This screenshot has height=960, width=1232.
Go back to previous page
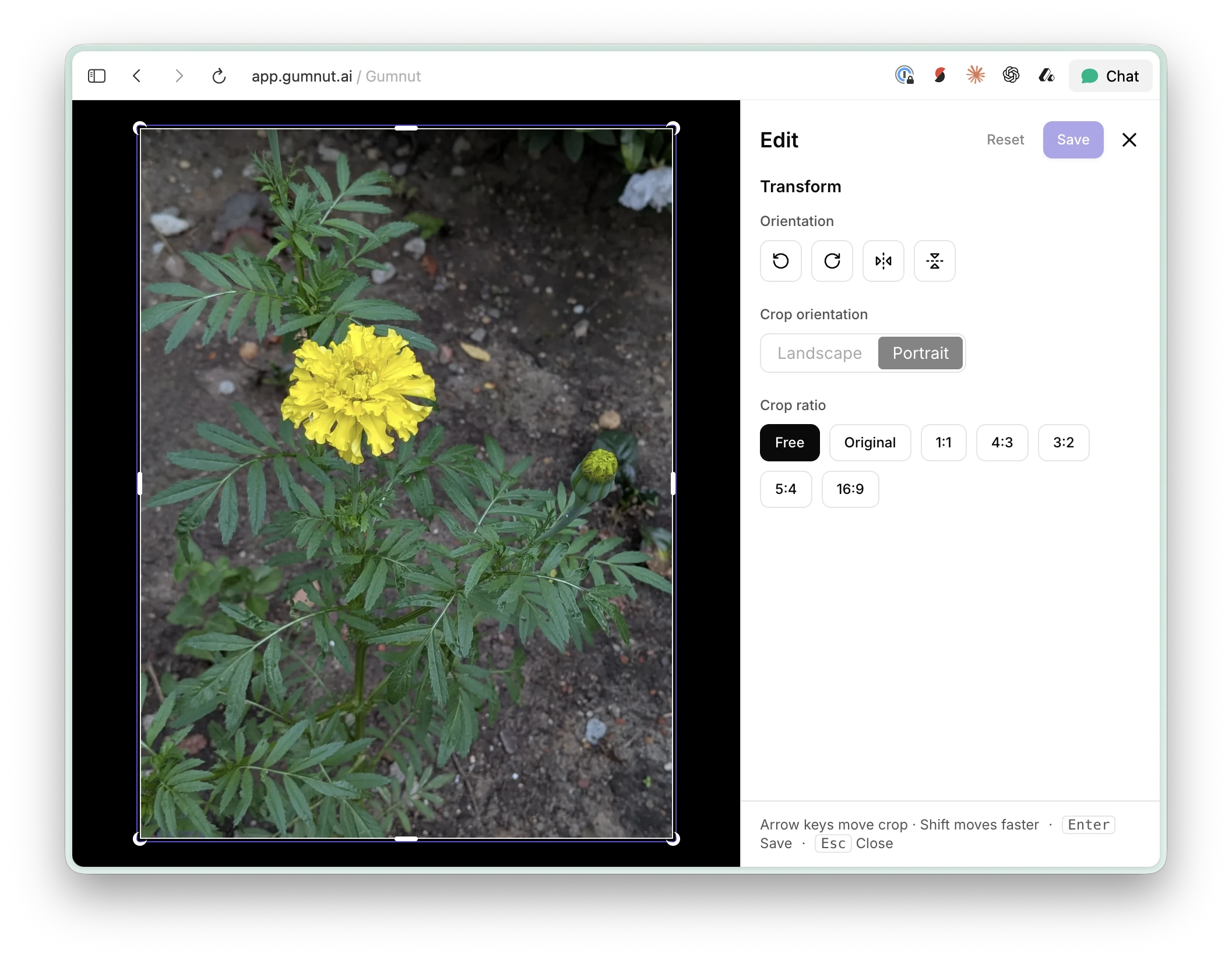click(x=137, y=76)
